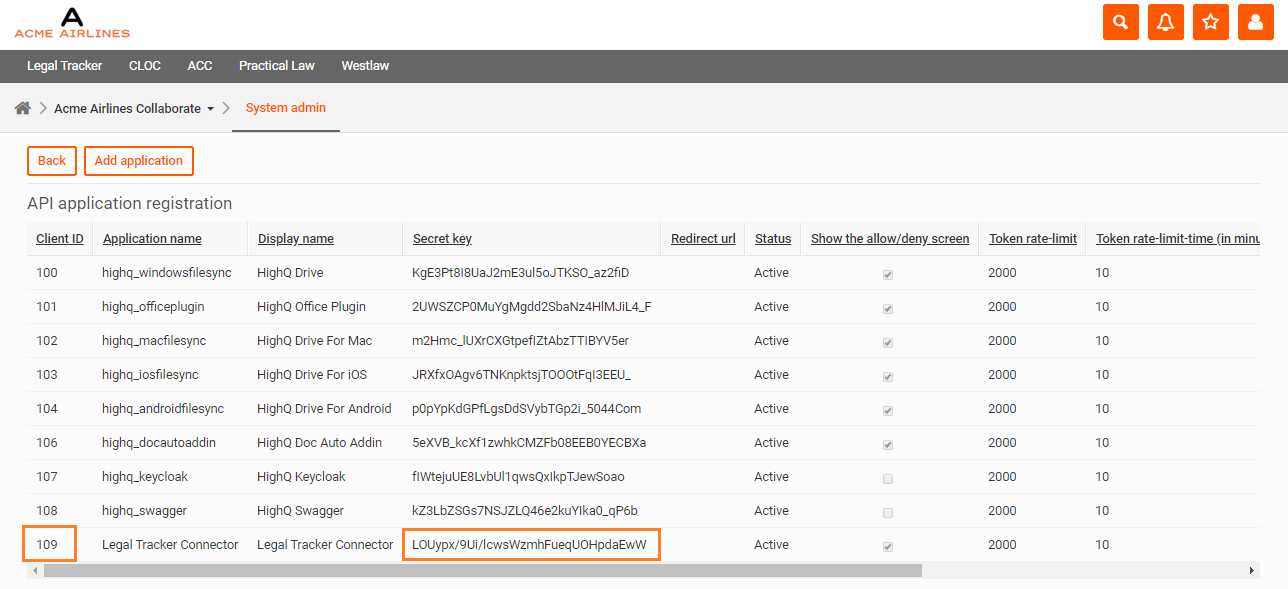The height and width of the screenshot is (589, 1288).
Task: Sort table by Client ID header
Action: [x=60, y=239]
